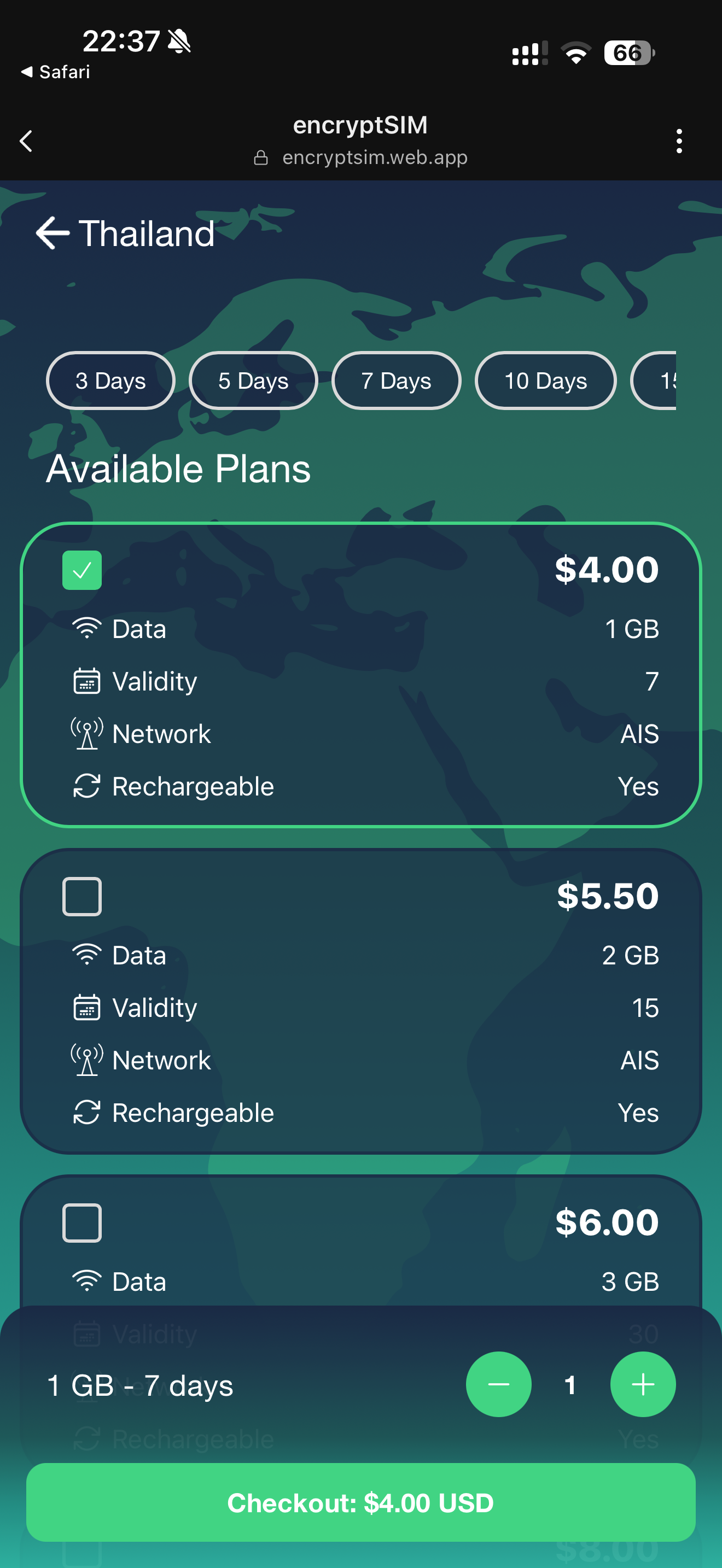Select the 7 Days filter

(x=397, y=381)
